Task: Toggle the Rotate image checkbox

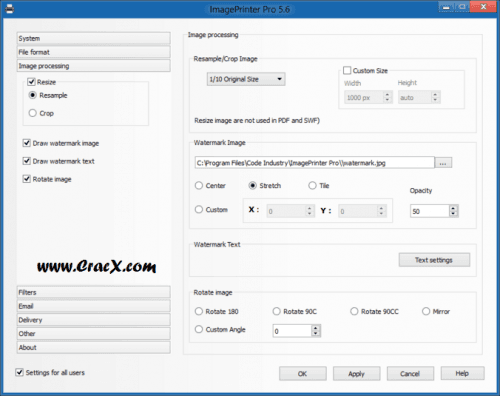Action: [x=27, y=179]
